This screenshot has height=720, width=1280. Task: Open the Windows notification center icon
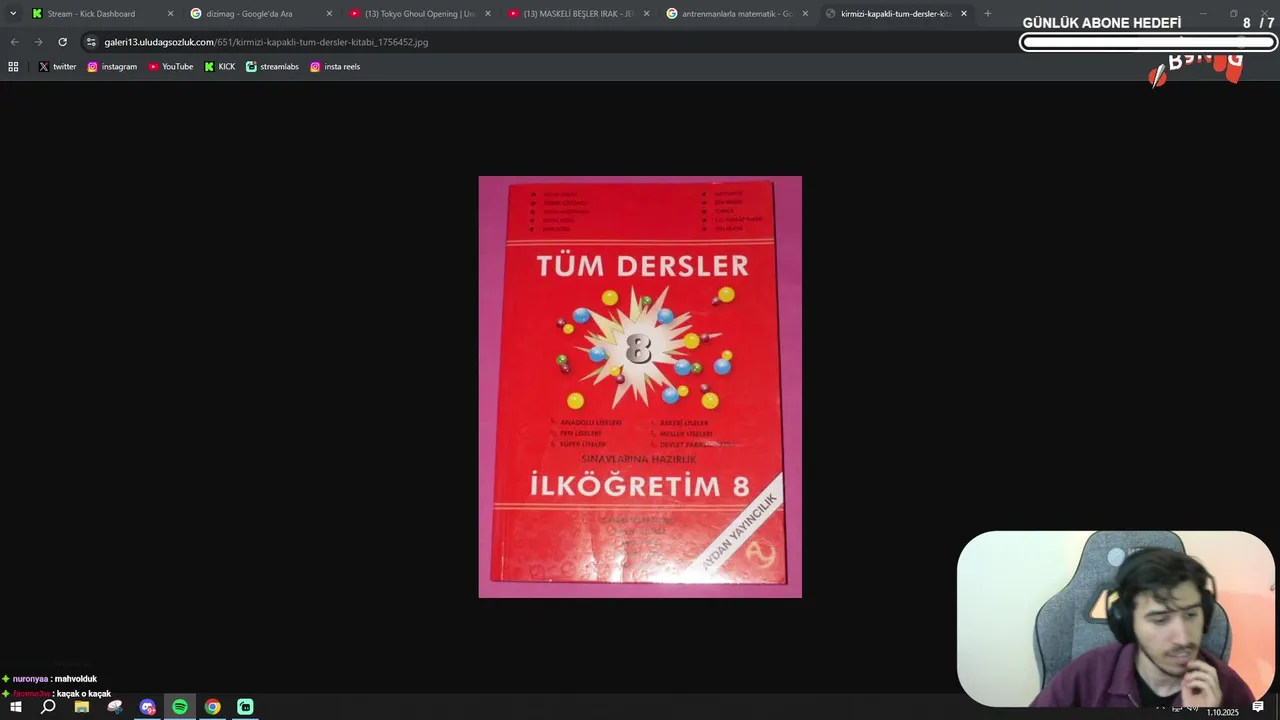pos(1258,707)
